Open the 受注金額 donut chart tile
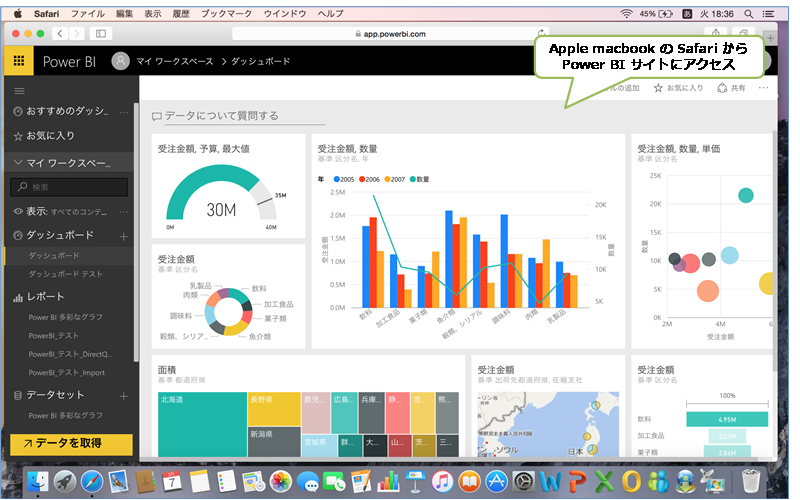 (x=228, y=296)
